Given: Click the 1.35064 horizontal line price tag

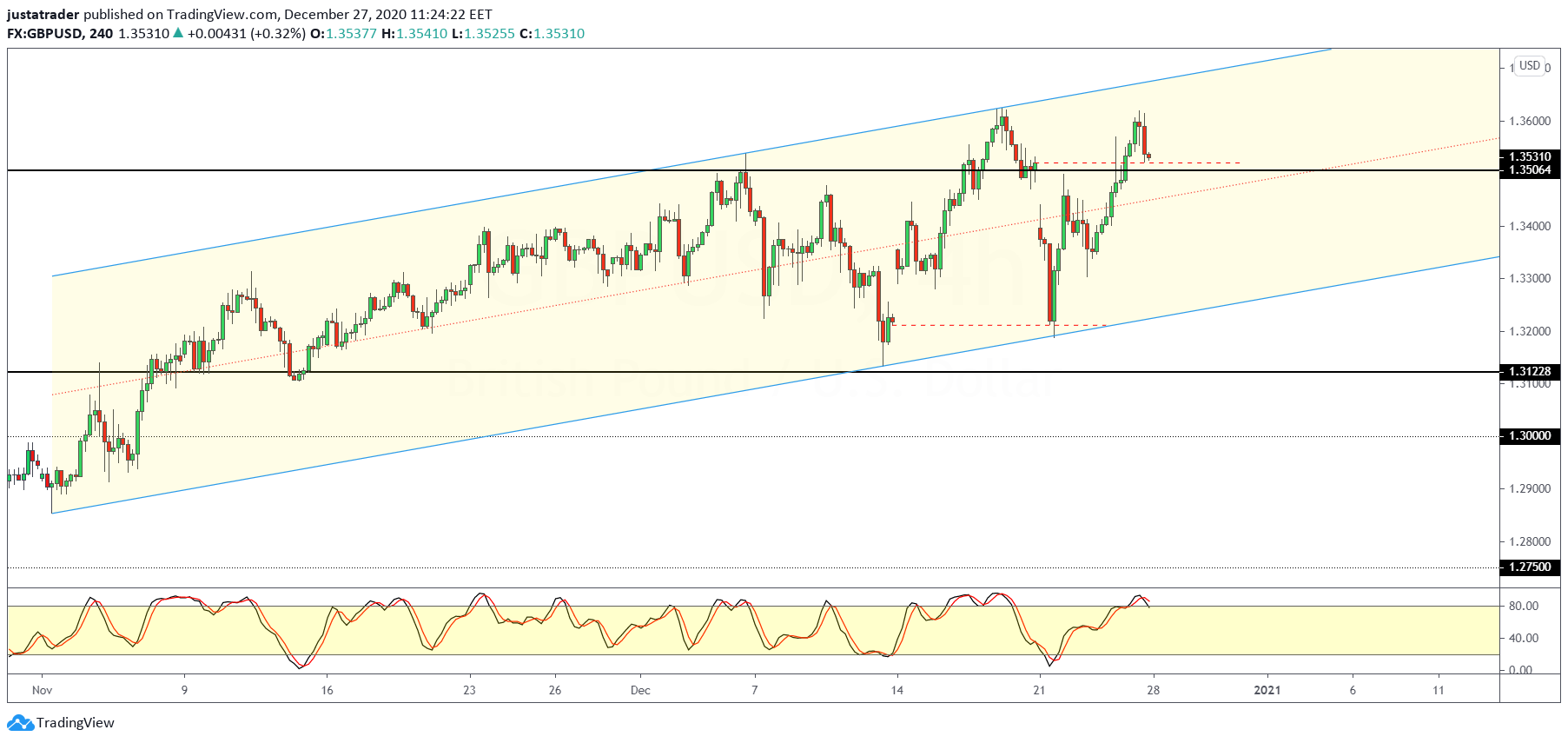Looking at the screenshot, I should 1530,170.
